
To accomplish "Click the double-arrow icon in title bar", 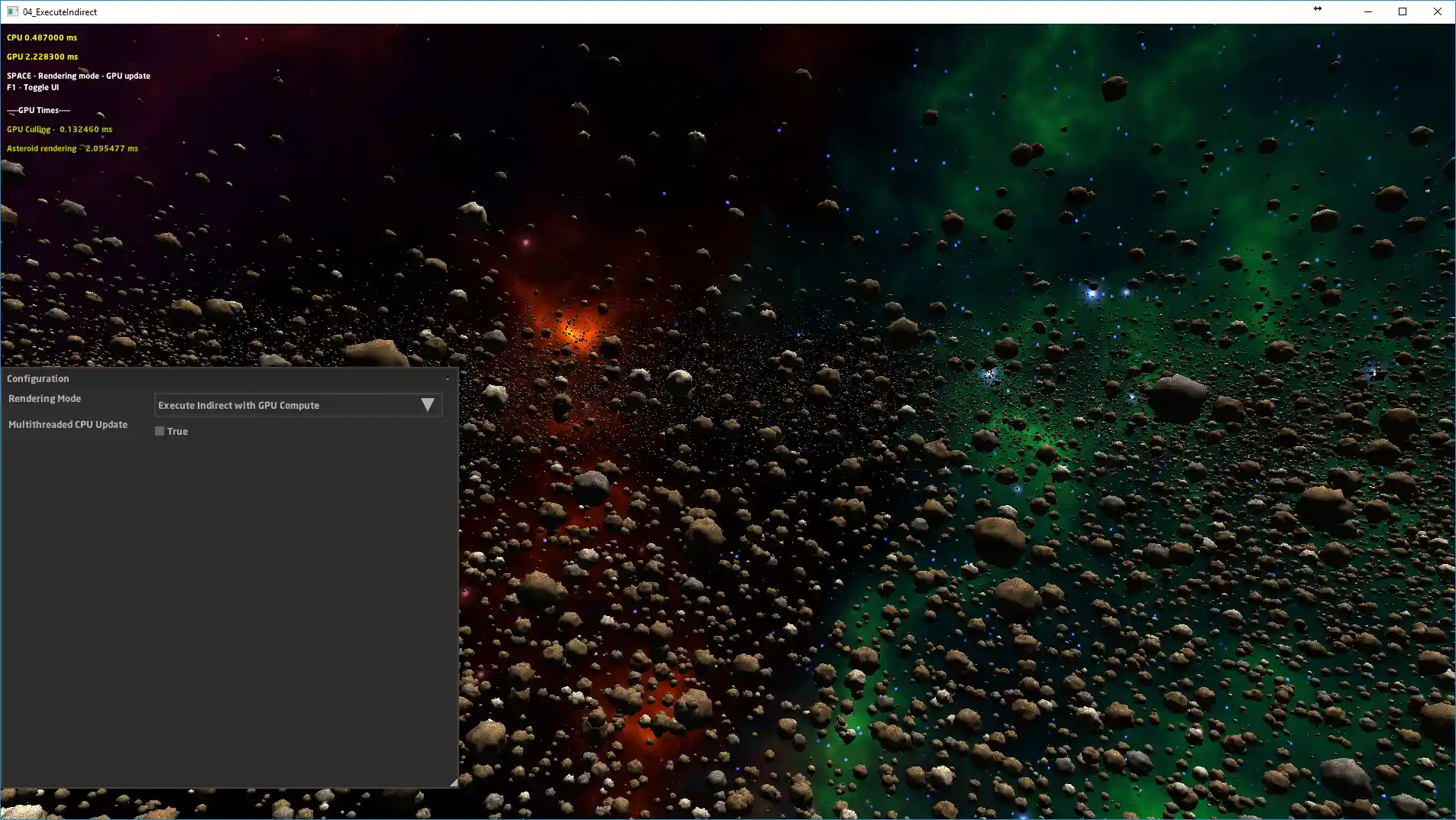I will point(1318,8).
